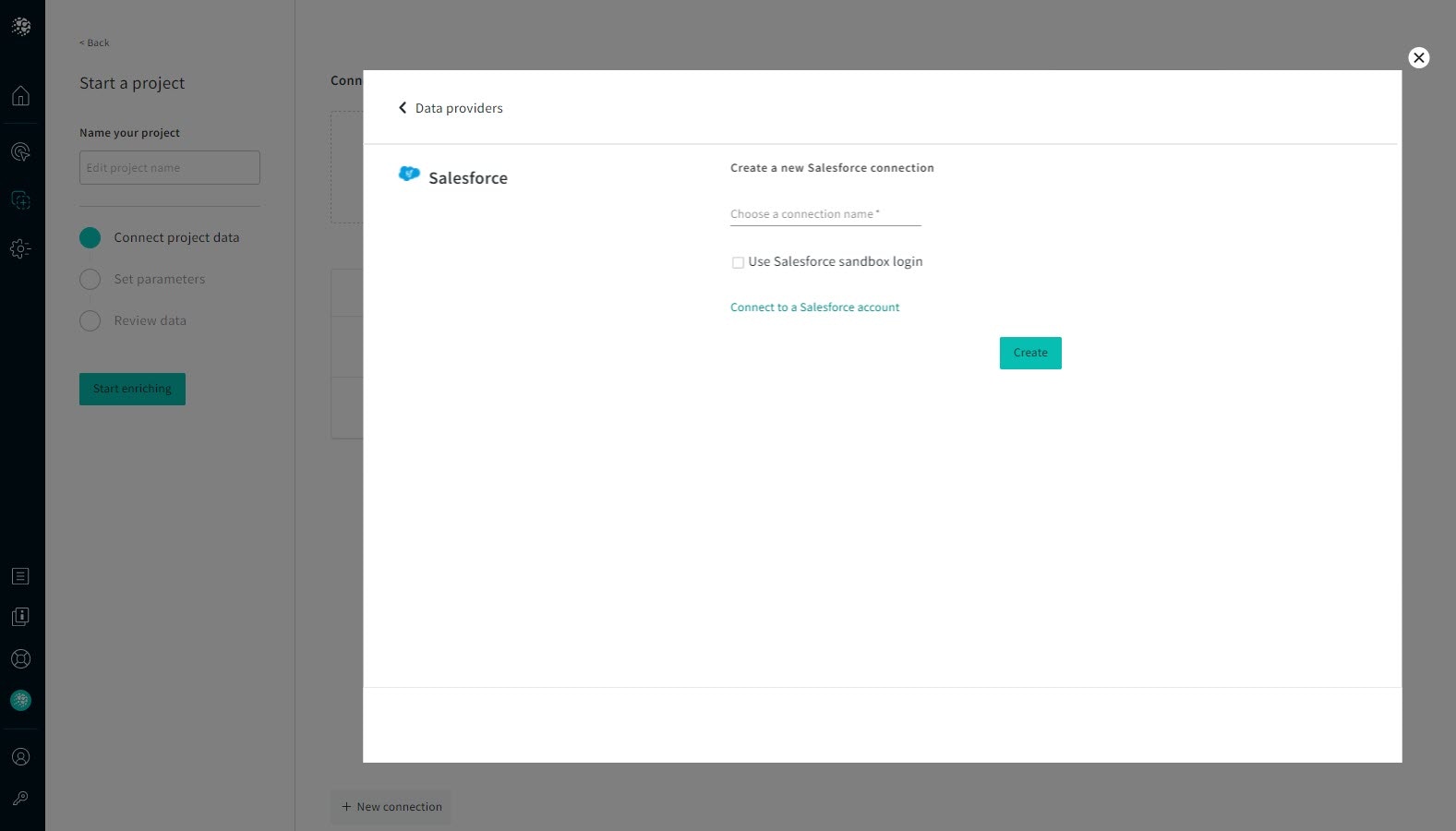The image size is (1456, 831).
Task: Click the app logo in the sidebar
Action: (x=21, y=26)
